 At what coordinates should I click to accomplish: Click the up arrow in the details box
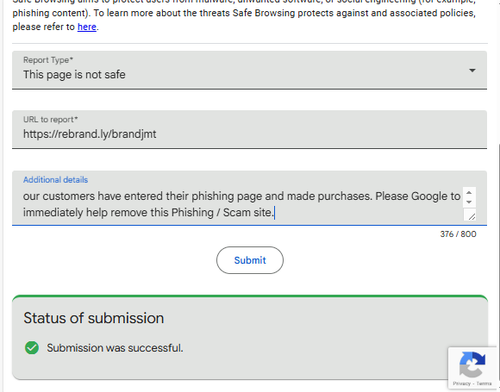pyautogui.click(x=469, y=193)
